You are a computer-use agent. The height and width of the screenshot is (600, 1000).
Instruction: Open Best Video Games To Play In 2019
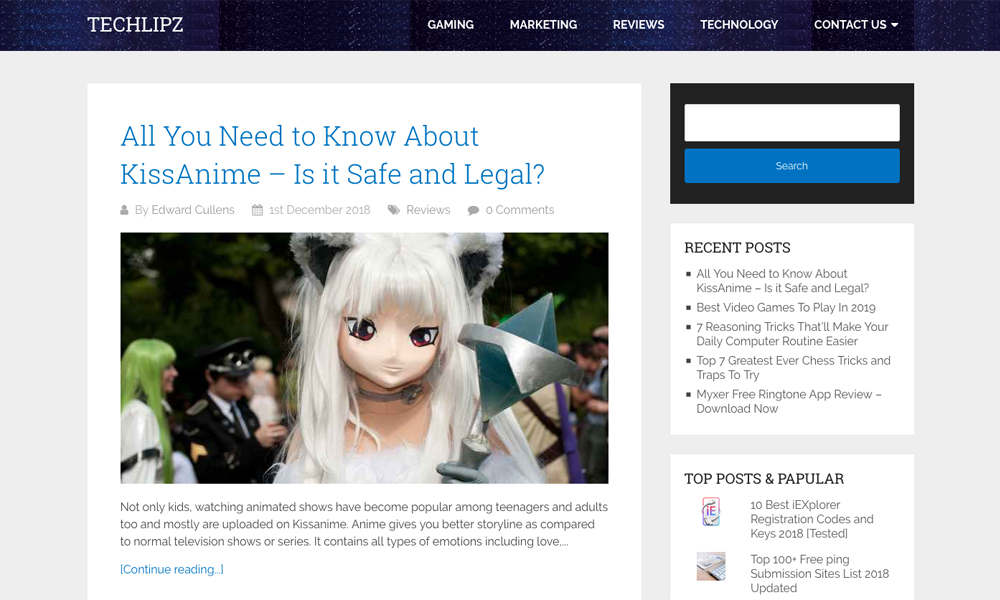(785, 307)
